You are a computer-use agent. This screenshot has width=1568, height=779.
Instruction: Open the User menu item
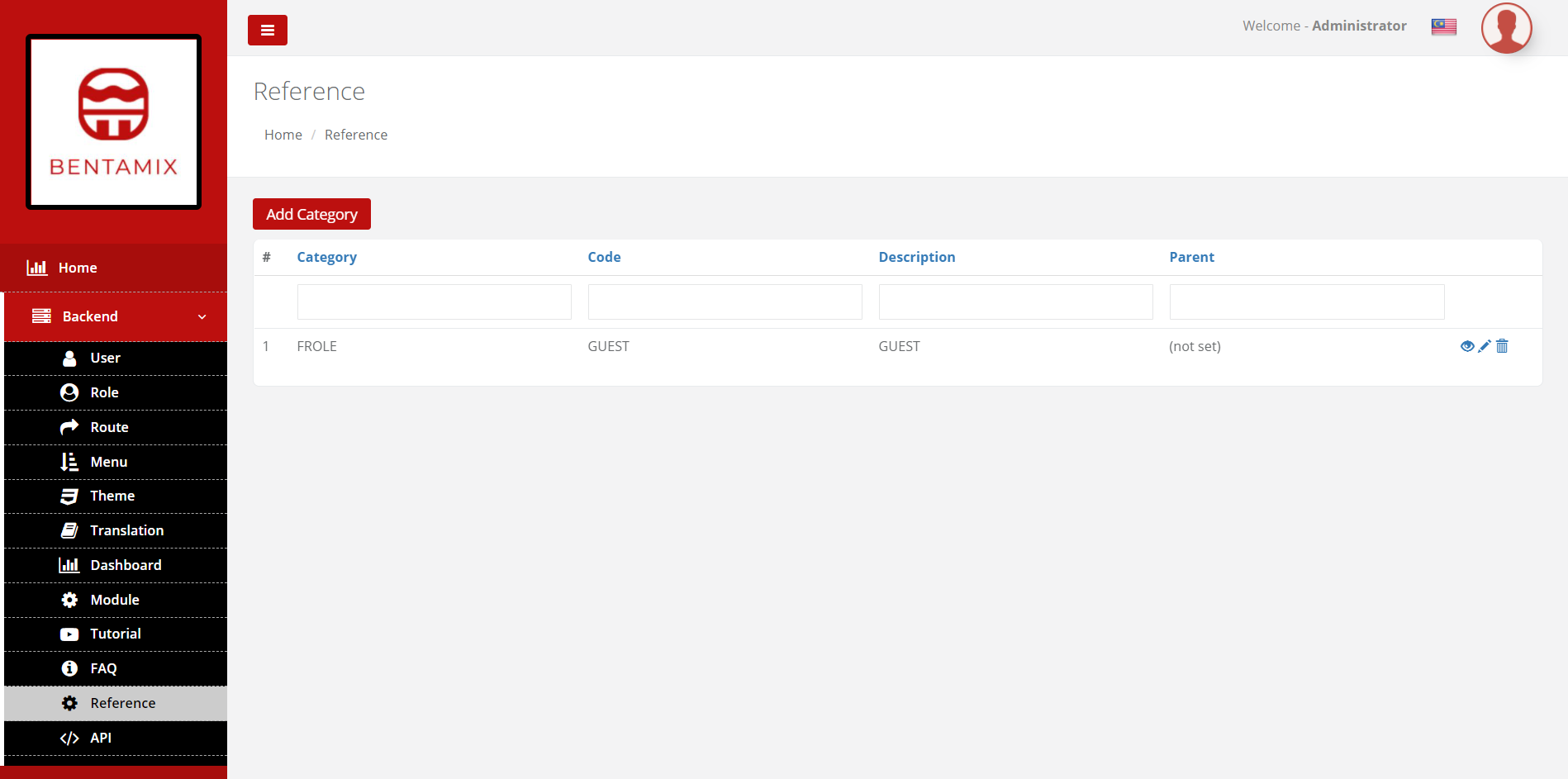[105, 358]
